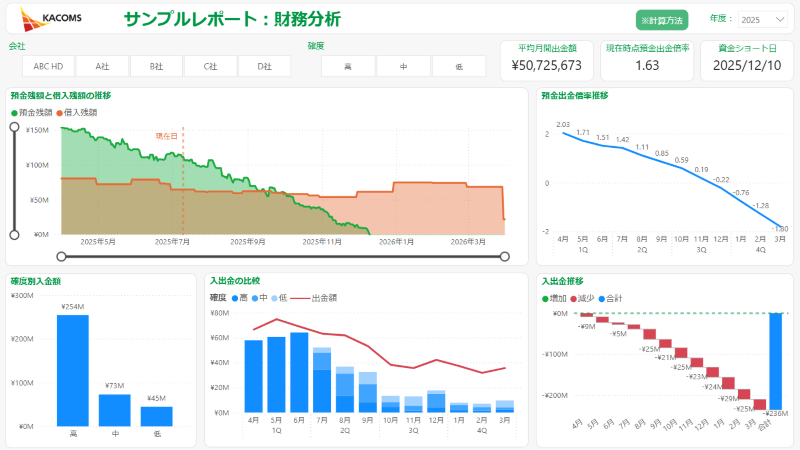Toggle the 確度 中 filter
Image resolution: width=800 pixels, height=450 pixels.
pyautogui.click(x=404, y=66)
